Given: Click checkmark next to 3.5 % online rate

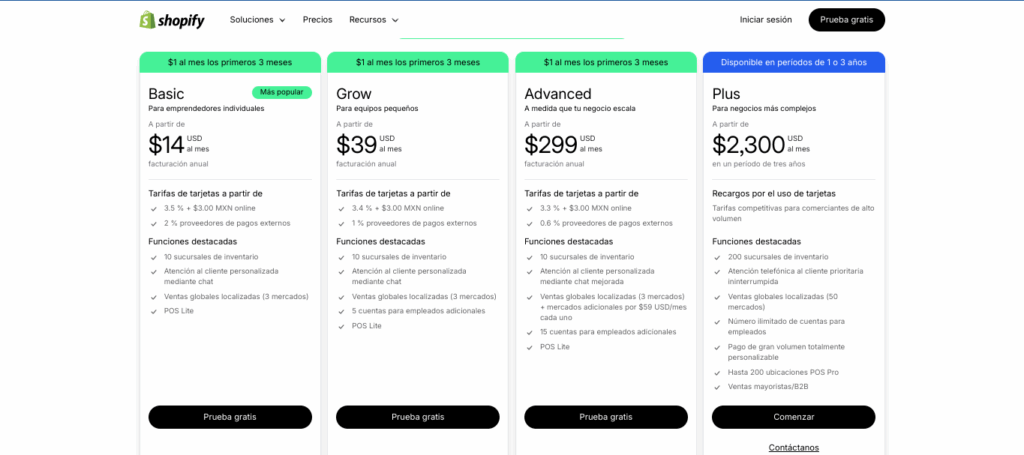Looking at the screenshot, I should 153,209.
